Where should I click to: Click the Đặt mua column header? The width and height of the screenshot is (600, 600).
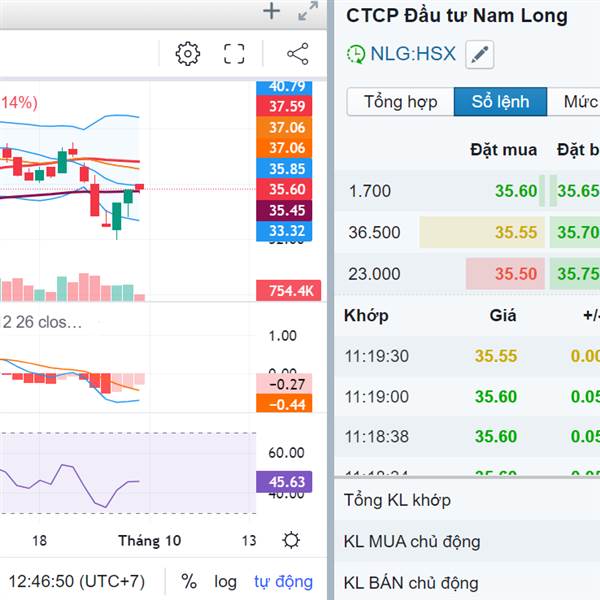click(504, 150)
